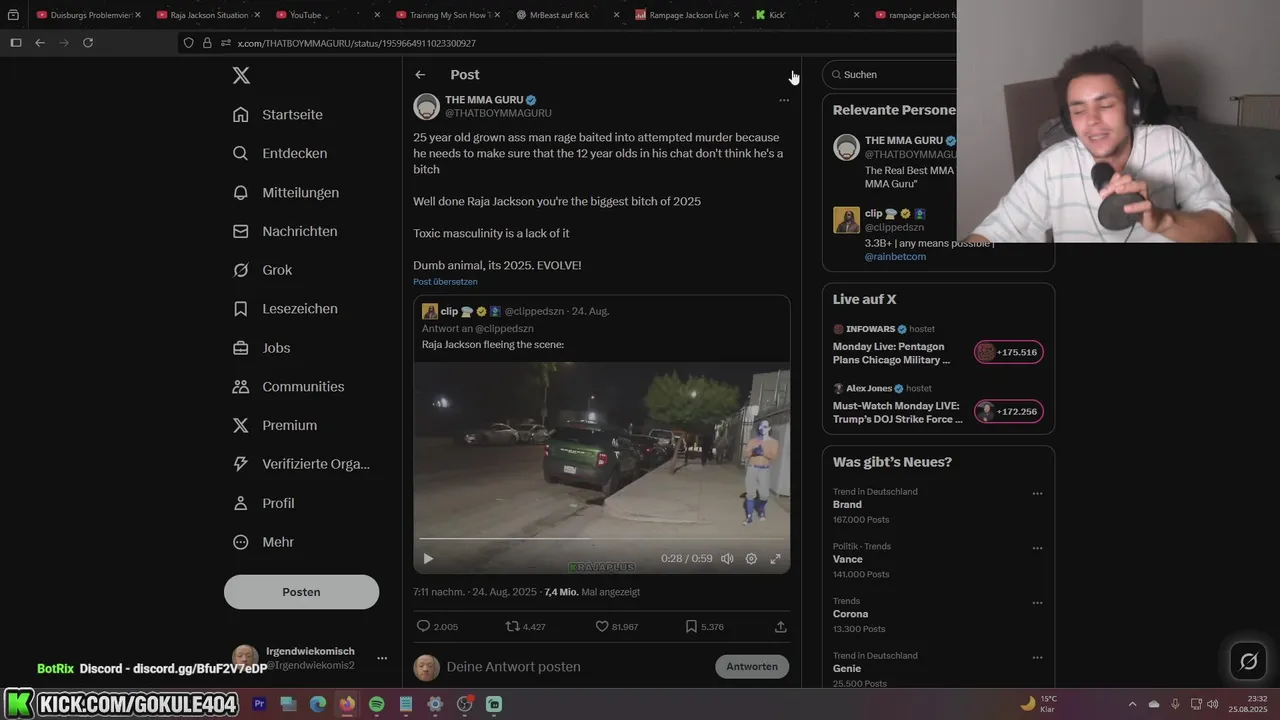Click back arrow next to Post heading
The image size is (1280, 720).
420,75
